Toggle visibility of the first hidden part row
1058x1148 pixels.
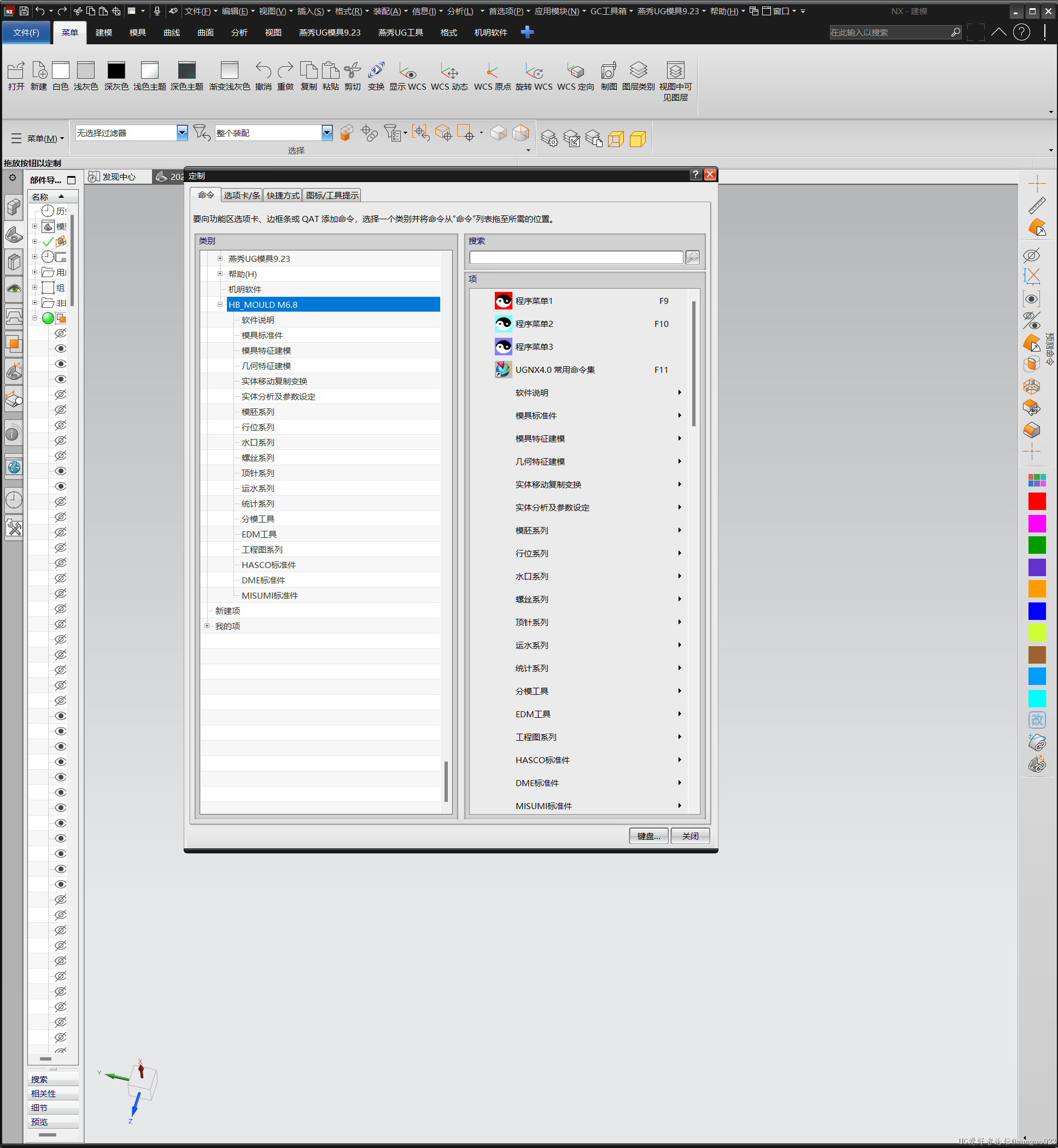pos(60,333)
